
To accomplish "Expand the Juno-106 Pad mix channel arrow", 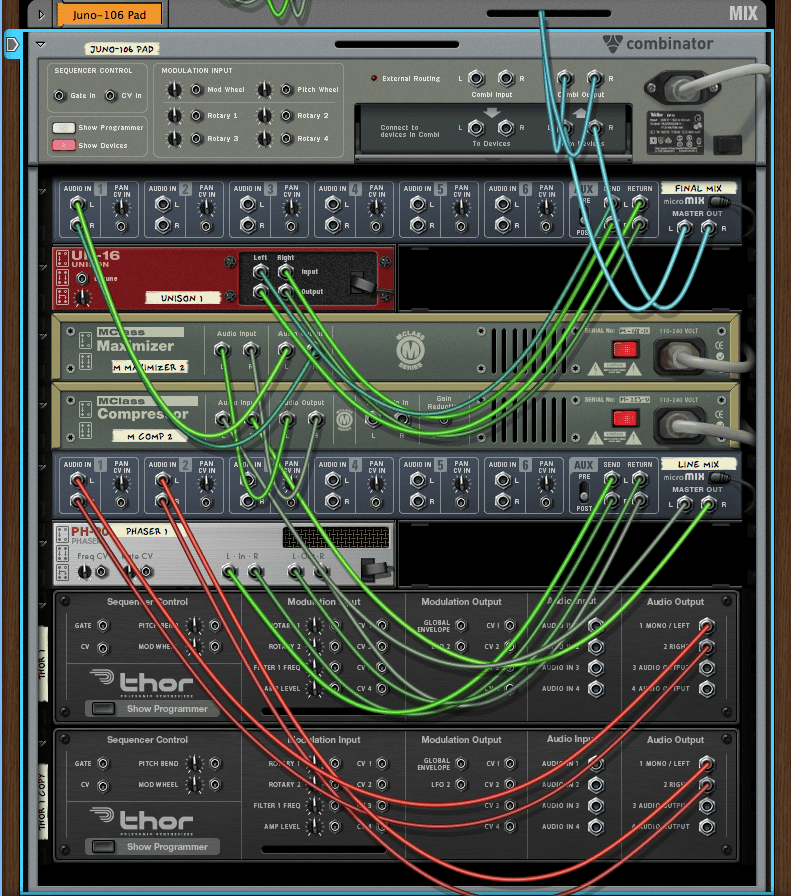I will (x=41, y=14).
